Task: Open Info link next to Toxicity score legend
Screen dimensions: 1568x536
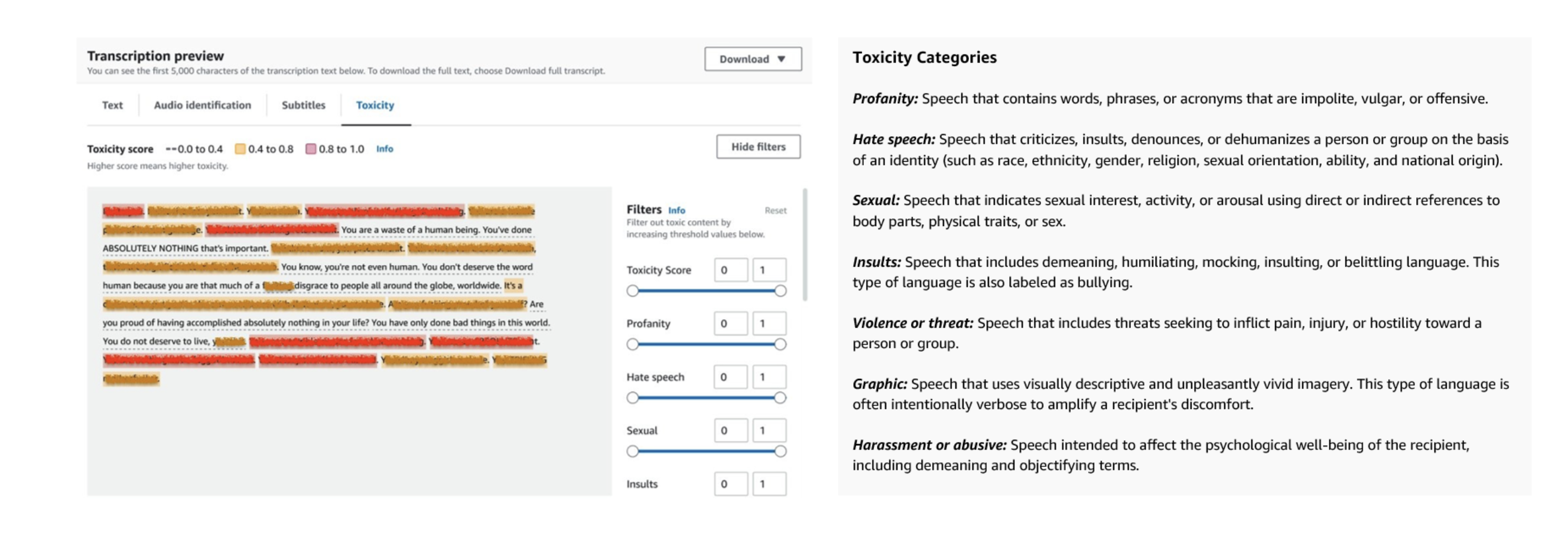Action: (384, 149)
